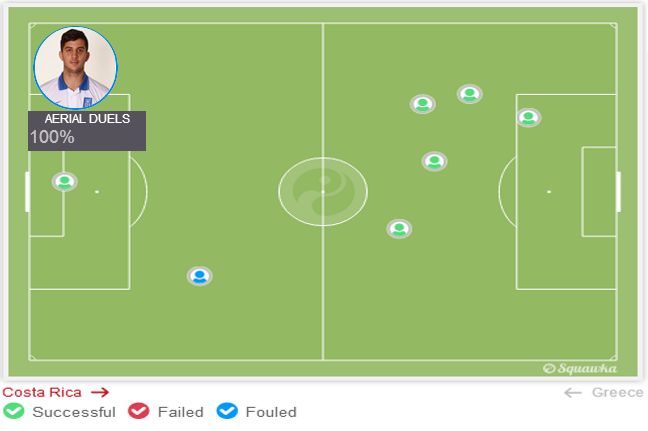
Task: Click the Failed legend text label
Action: click(x=180, y=412)
